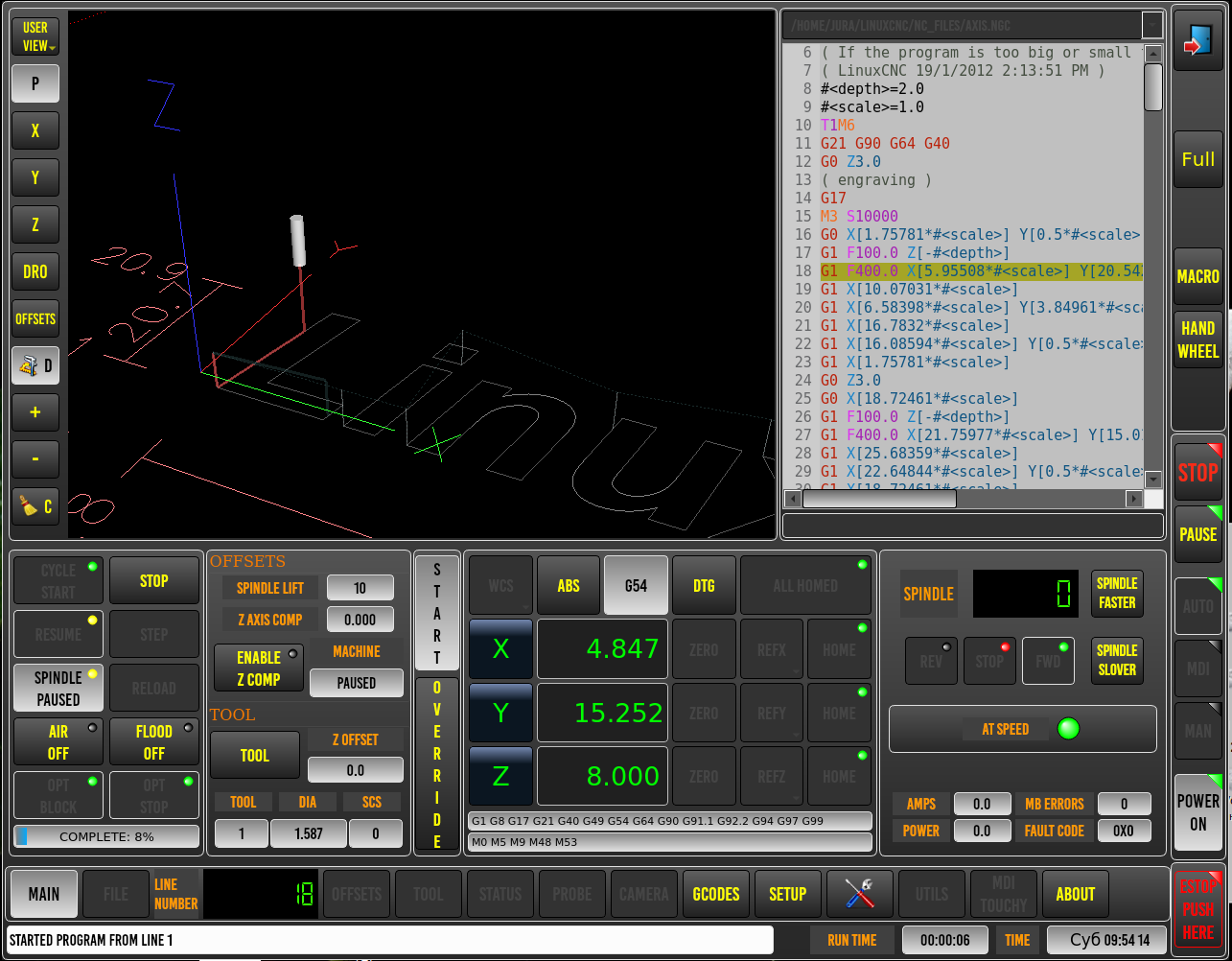Toggle SPINDLE PAUSED button
Screen dimensions: 1232x961
(58, 689)
